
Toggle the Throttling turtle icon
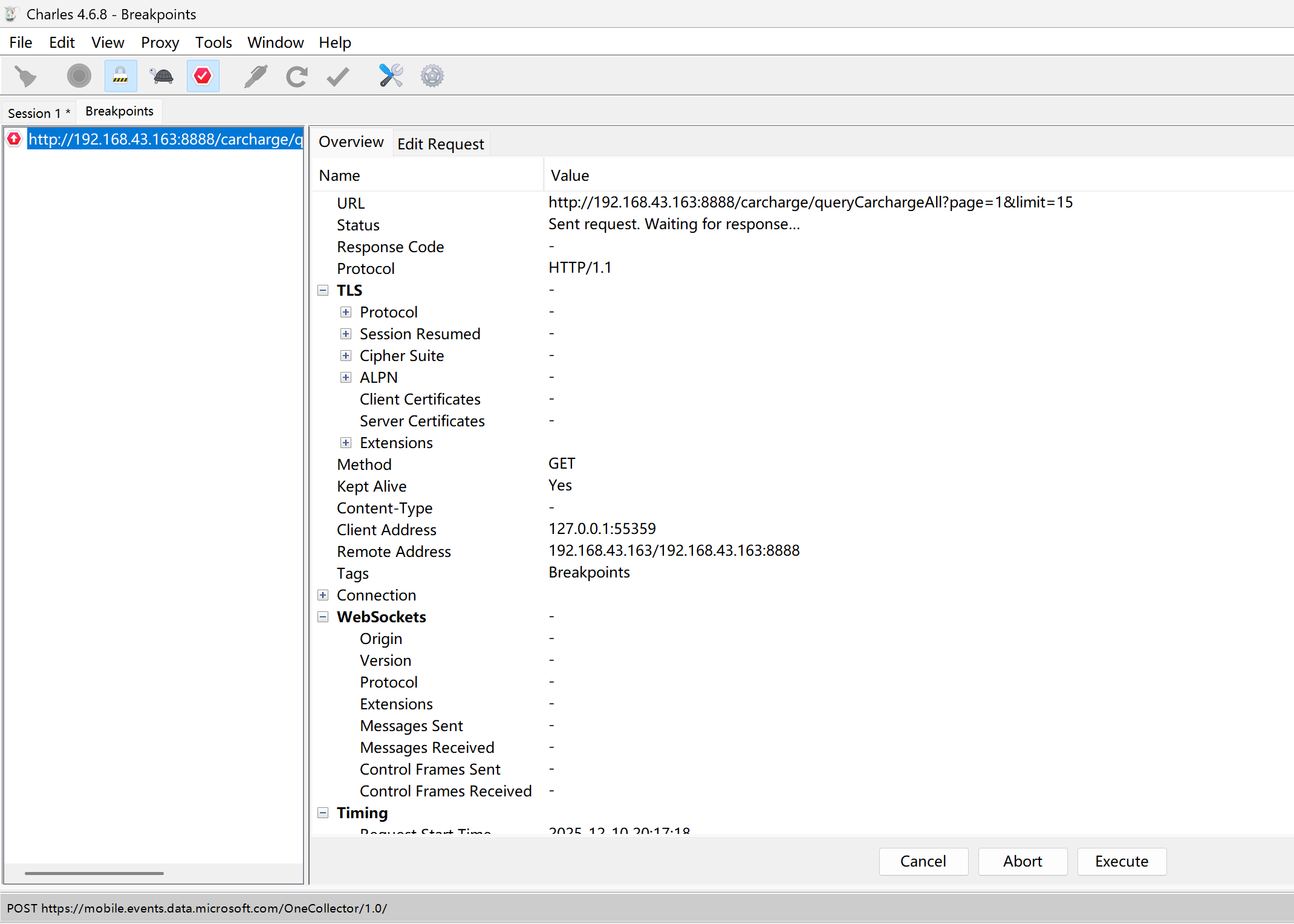click(162, 76)
